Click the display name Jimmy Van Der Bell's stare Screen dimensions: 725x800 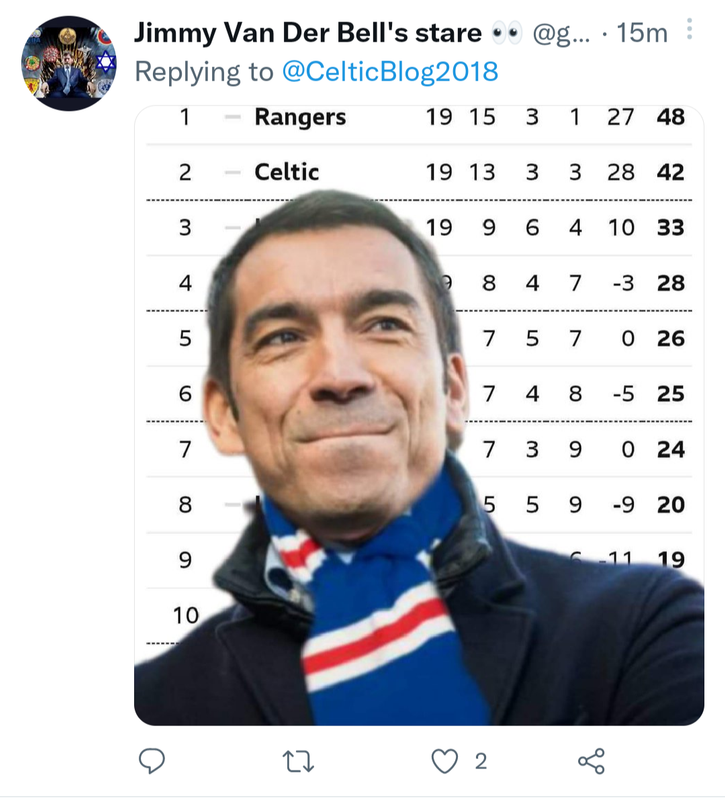coord(308,33)
